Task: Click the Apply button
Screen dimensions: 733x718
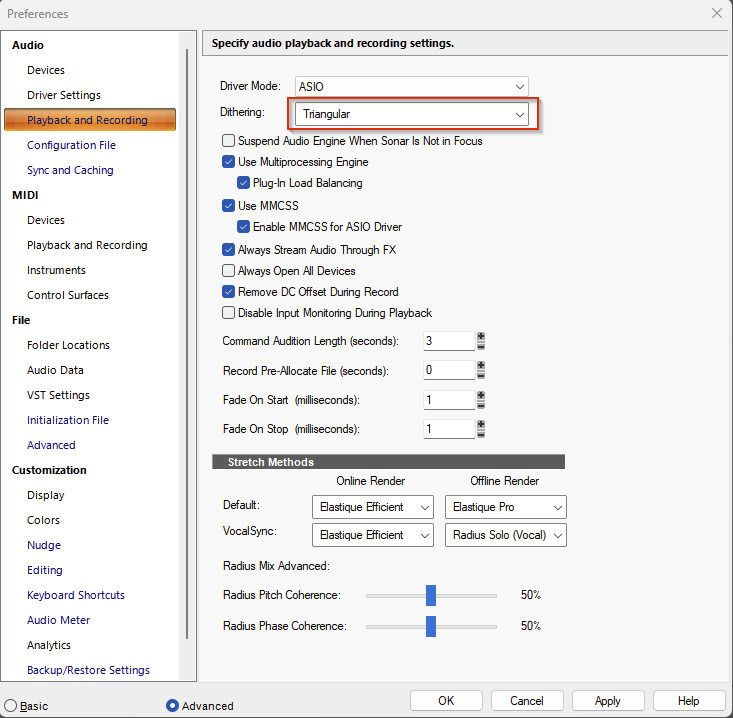Action: (607, 701)
